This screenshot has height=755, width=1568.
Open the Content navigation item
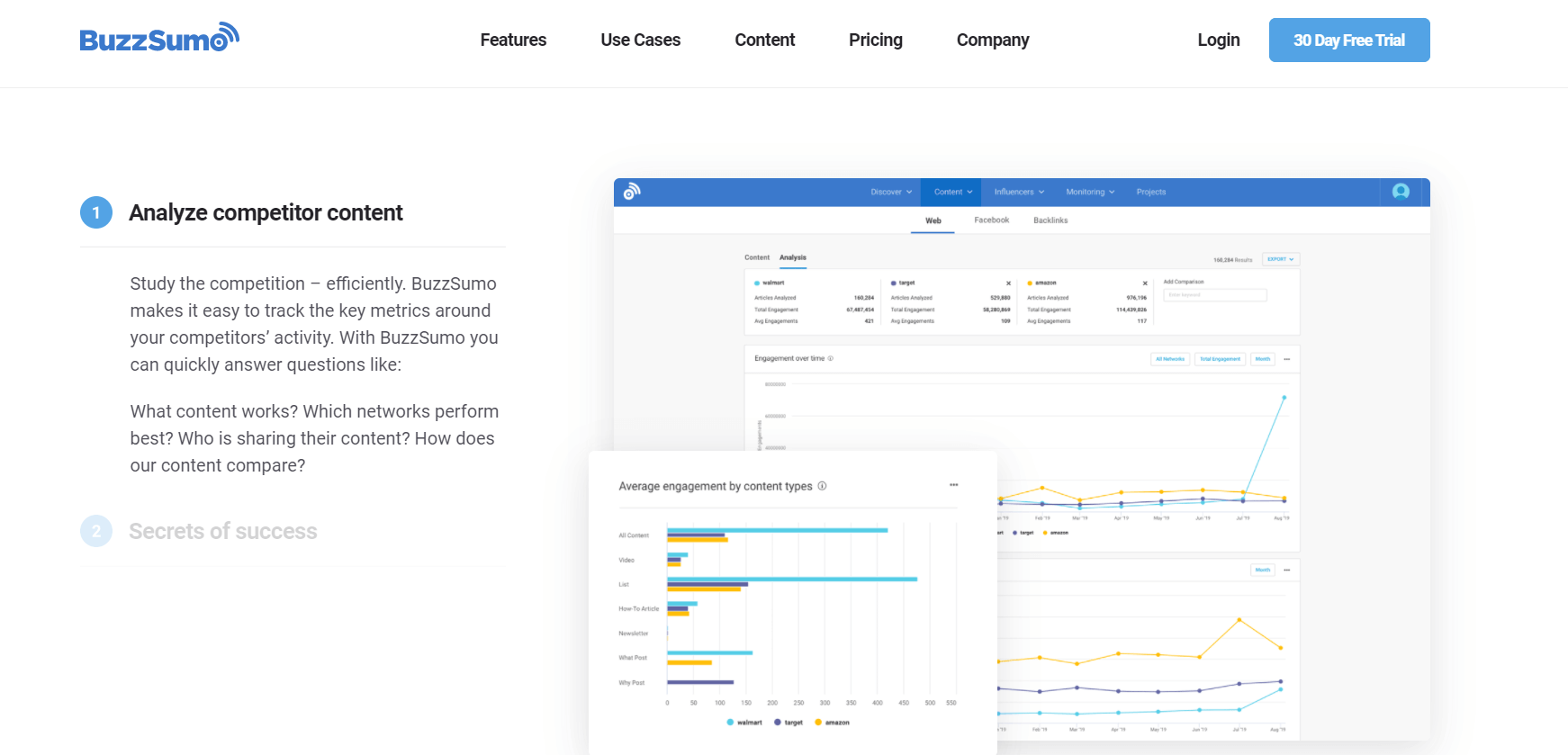click(x=764, y=40)
